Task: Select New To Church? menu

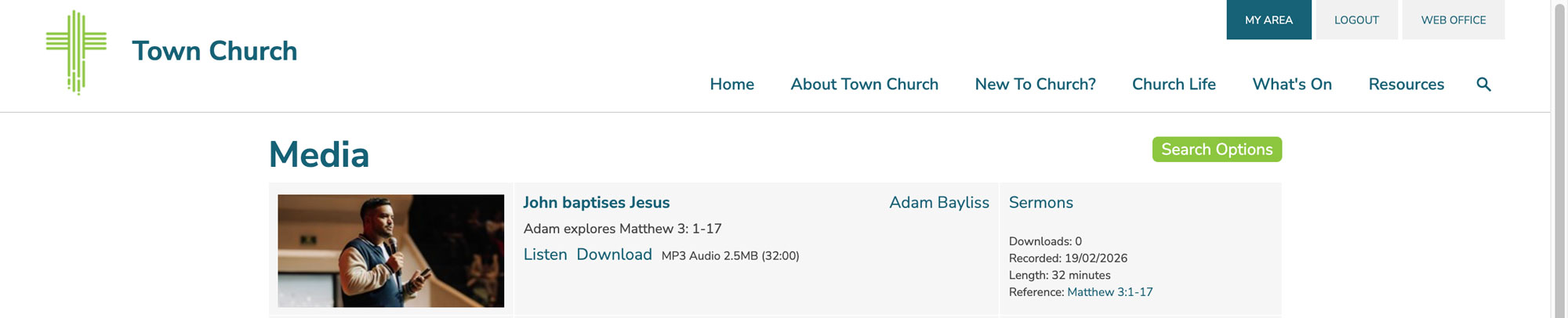Action: pyautogui.click(x=1035, y=84)
